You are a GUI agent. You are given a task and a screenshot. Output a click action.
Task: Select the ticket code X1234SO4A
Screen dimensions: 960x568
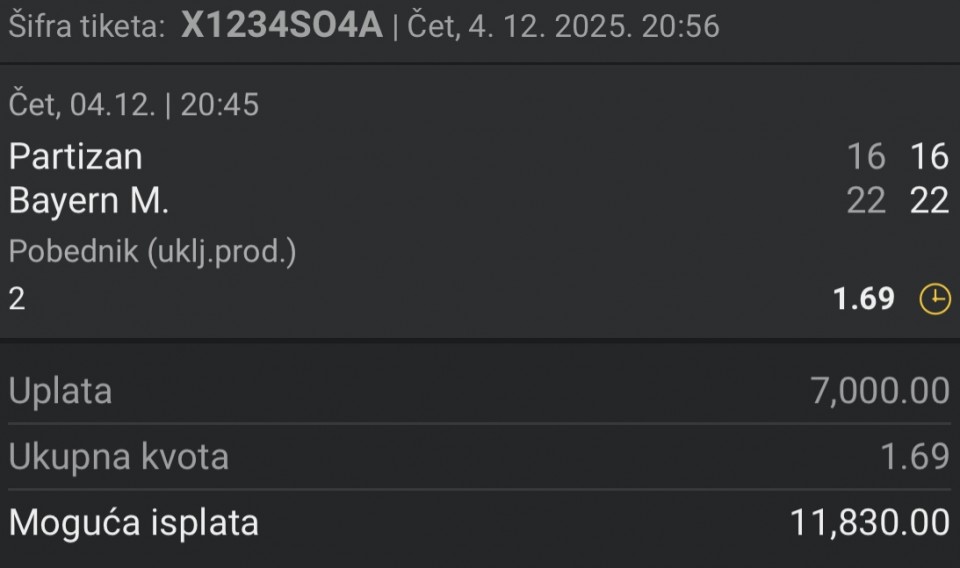tap(281, 26)
